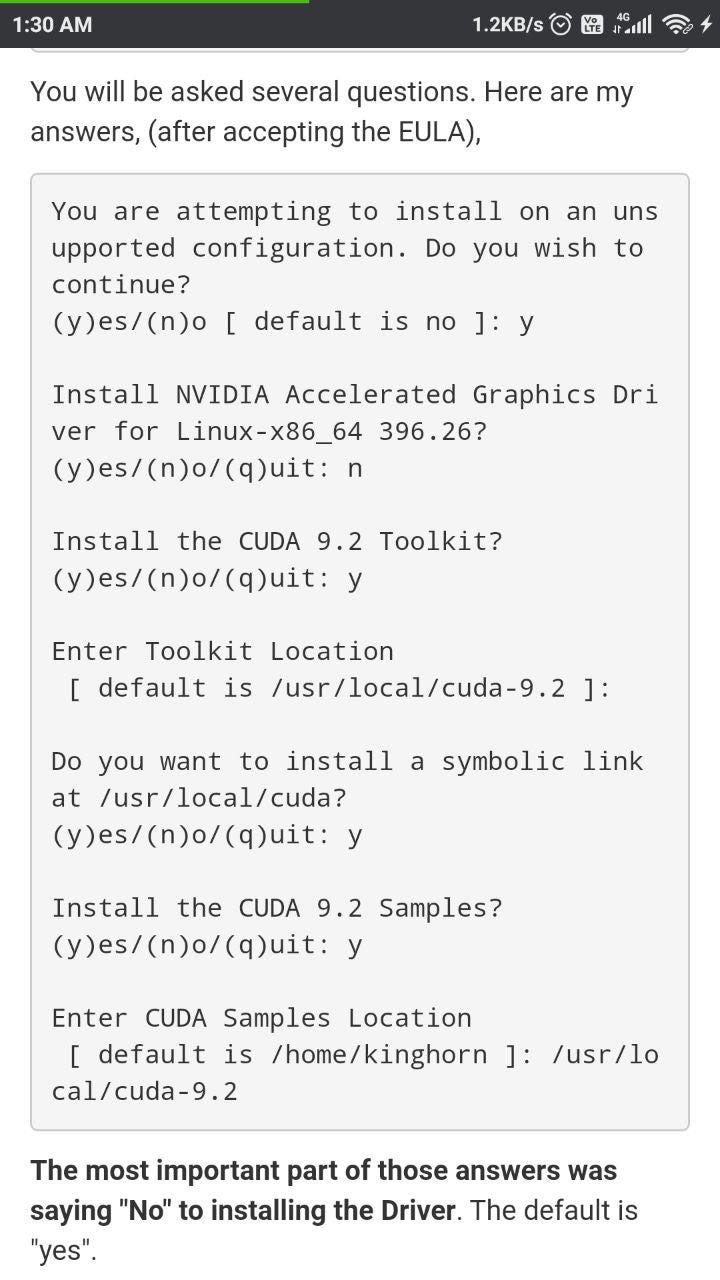Click the 'symbolic link' question line
The image size is (720, 1280).
[347, 762]
